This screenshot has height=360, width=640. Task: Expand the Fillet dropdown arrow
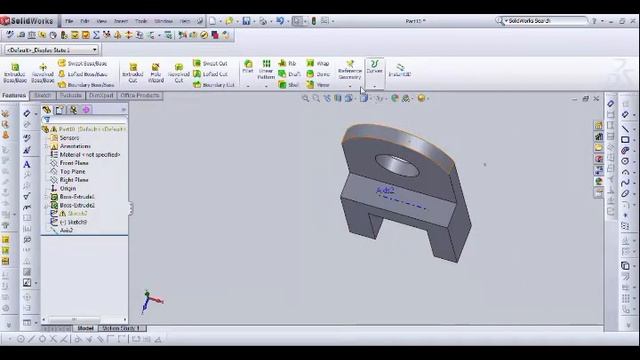[x=248, y=86]
